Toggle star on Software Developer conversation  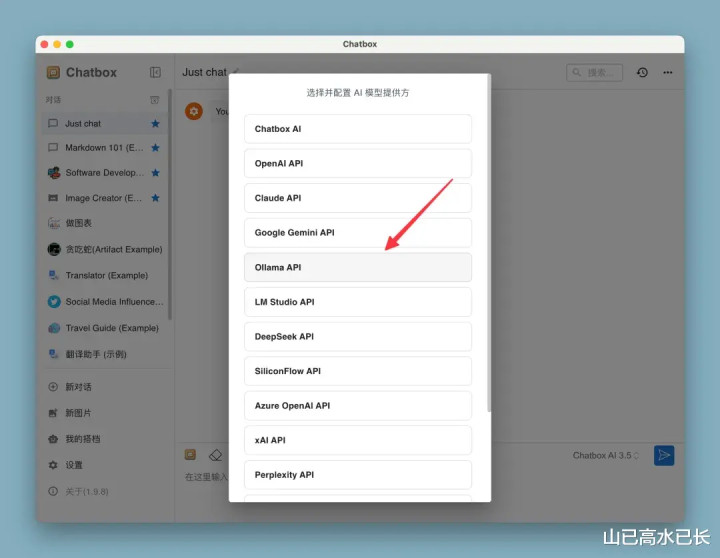[x=155, y=173]
